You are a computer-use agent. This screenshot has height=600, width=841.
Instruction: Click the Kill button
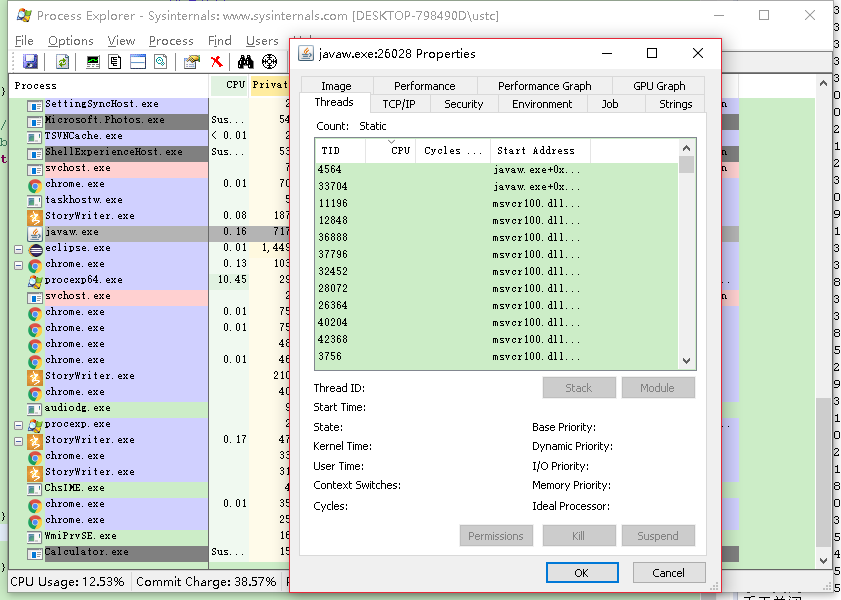click(579, 536)
